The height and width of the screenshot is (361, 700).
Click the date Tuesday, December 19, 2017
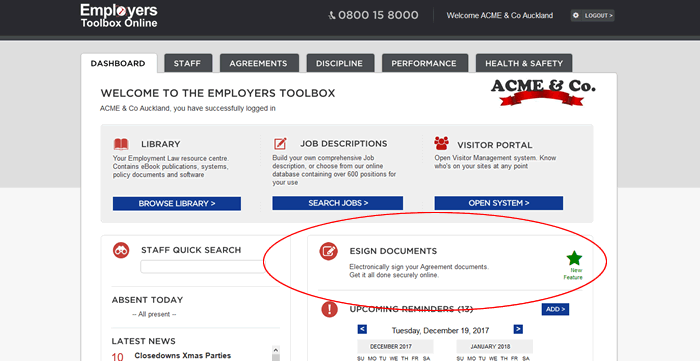440,331
